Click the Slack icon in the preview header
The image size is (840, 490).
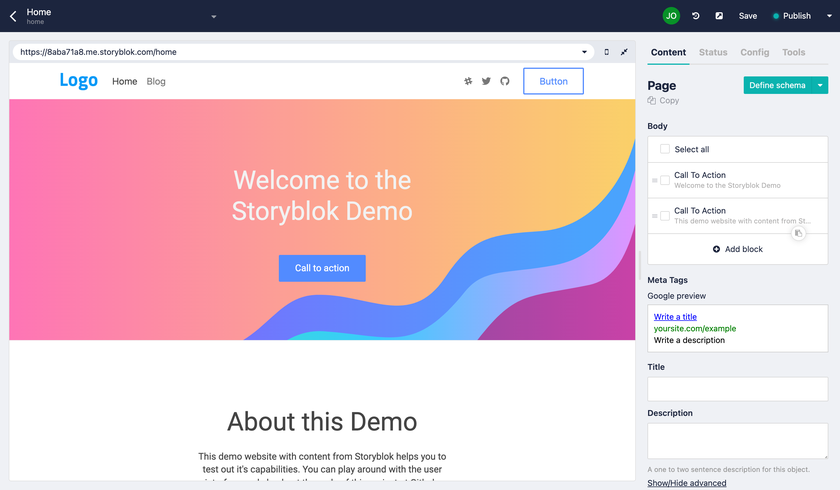coord(468,81)
